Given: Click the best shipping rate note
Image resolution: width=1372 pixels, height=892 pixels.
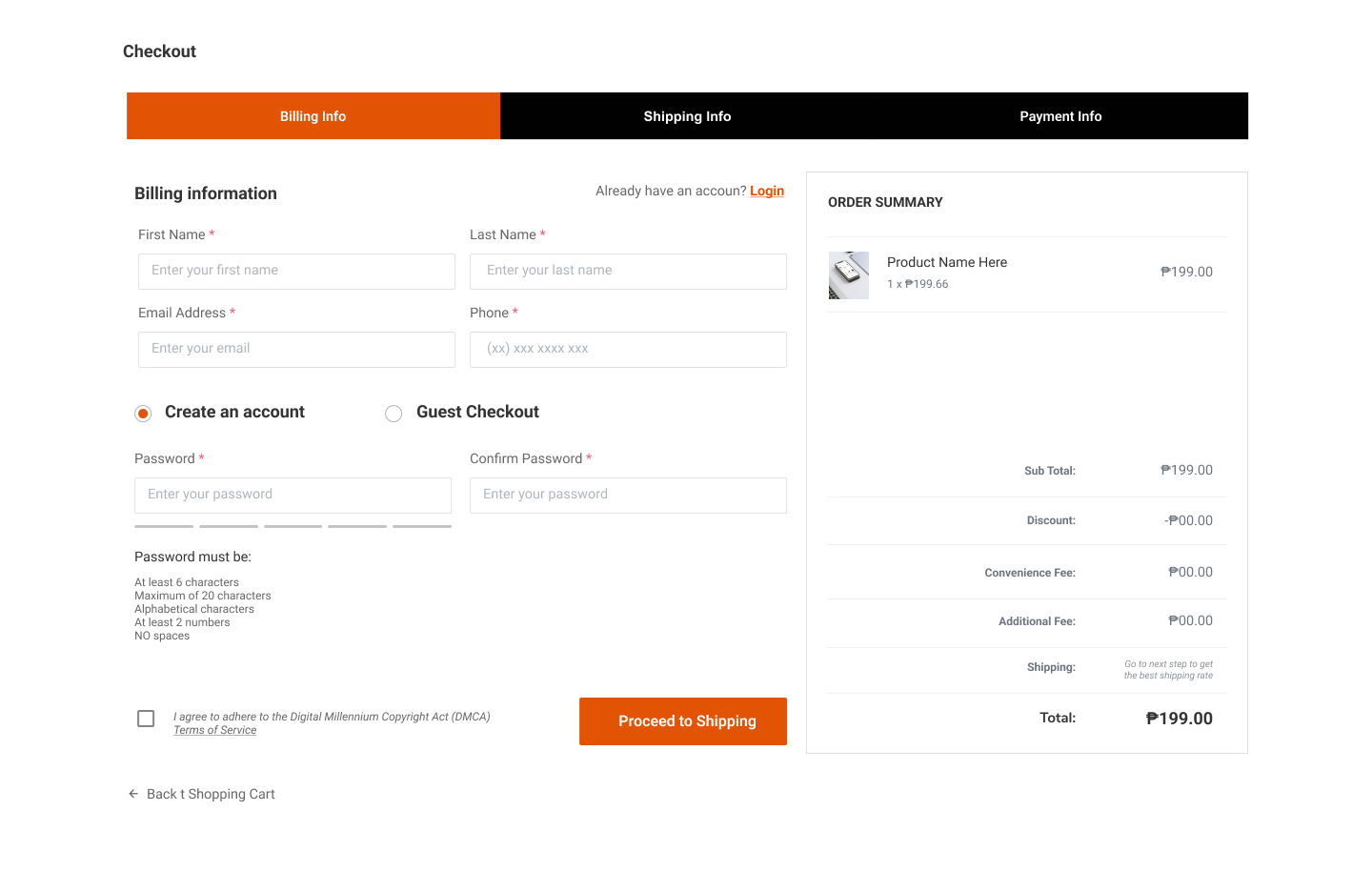Looking at the screenshot, I should (1168, 670).
